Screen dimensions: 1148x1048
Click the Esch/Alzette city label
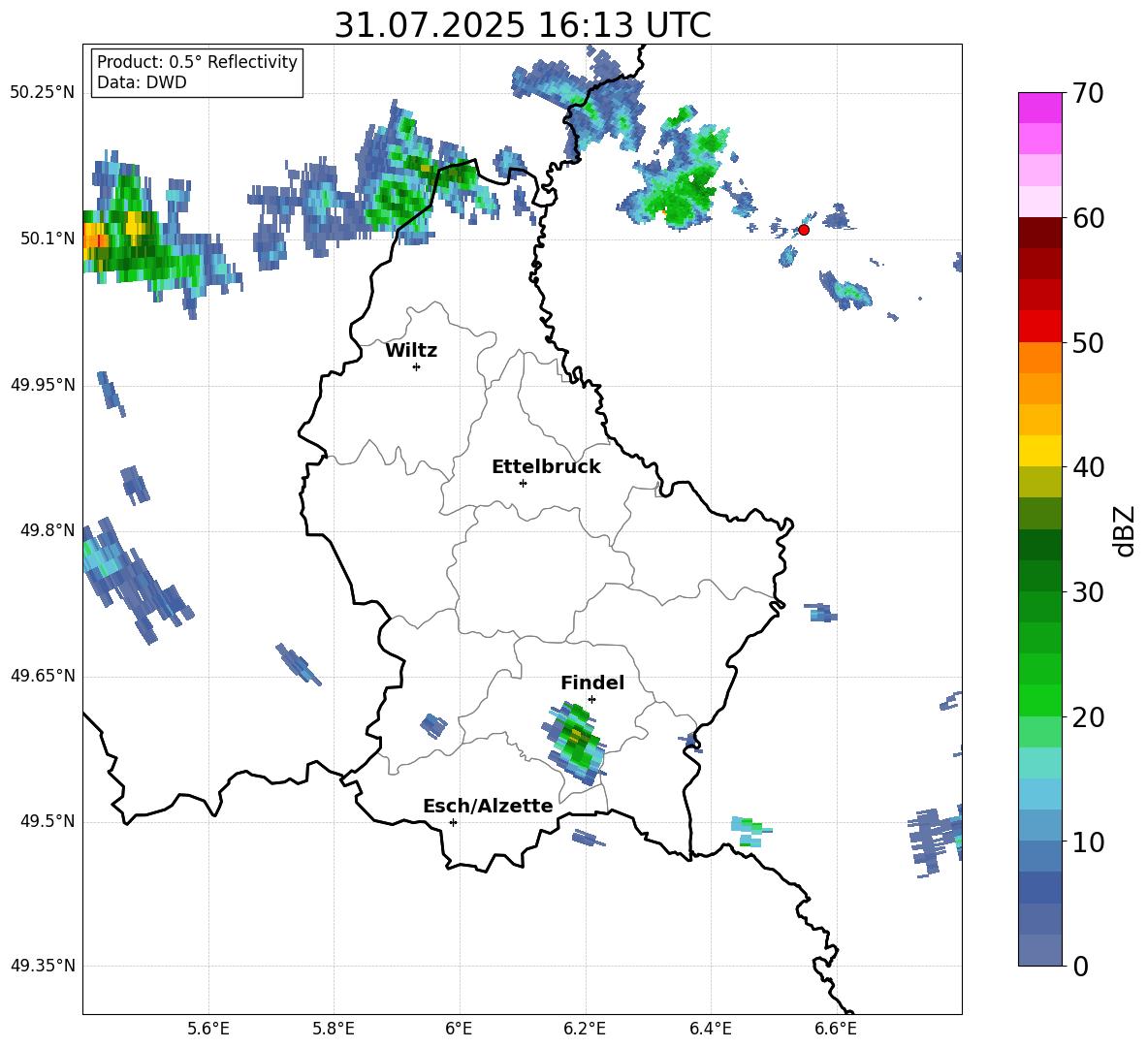pos(488,806)
